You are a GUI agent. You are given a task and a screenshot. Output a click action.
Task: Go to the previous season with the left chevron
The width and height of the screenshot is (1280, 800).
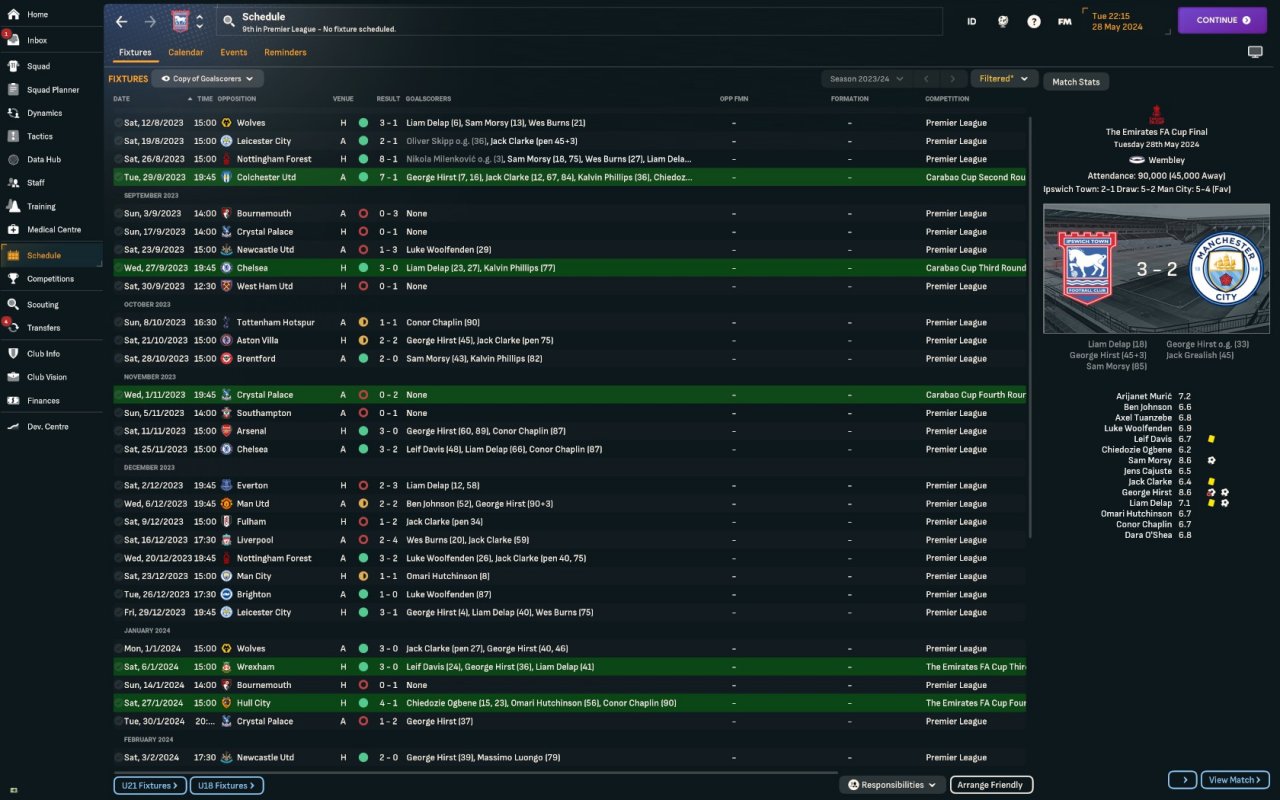(927, 79)
